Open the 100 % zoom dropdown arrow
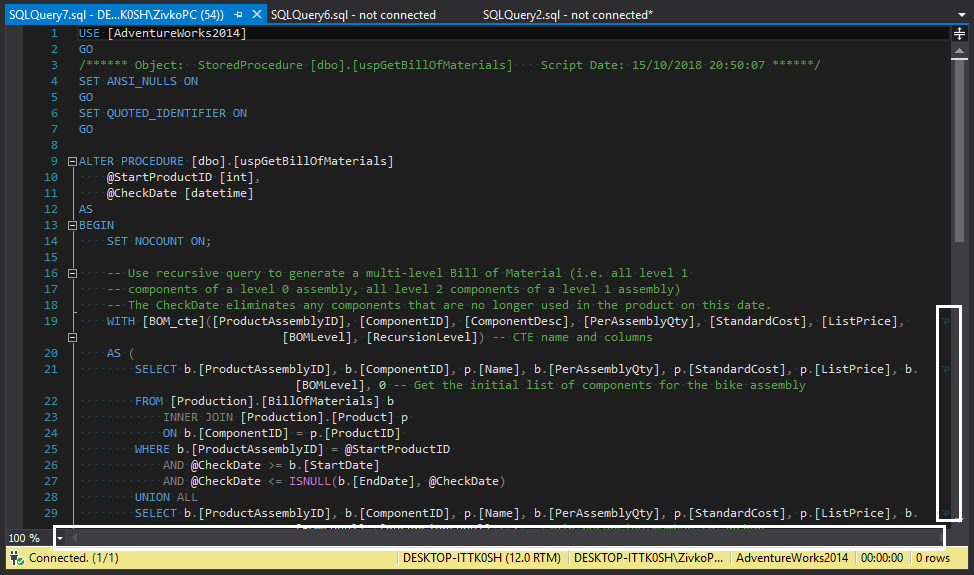This screenshot has height=575, width=974. click(60, 538)
